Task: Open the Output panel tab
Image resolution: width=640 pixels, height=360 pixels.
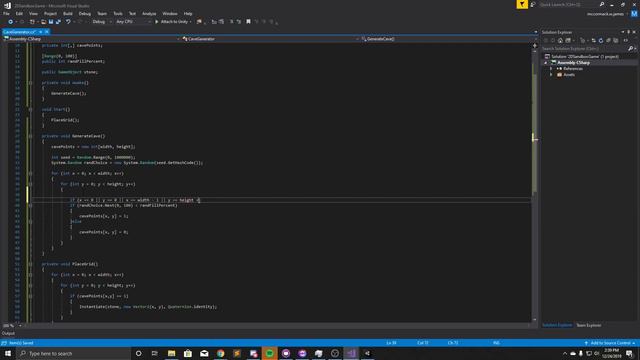Action: (8, 333)
